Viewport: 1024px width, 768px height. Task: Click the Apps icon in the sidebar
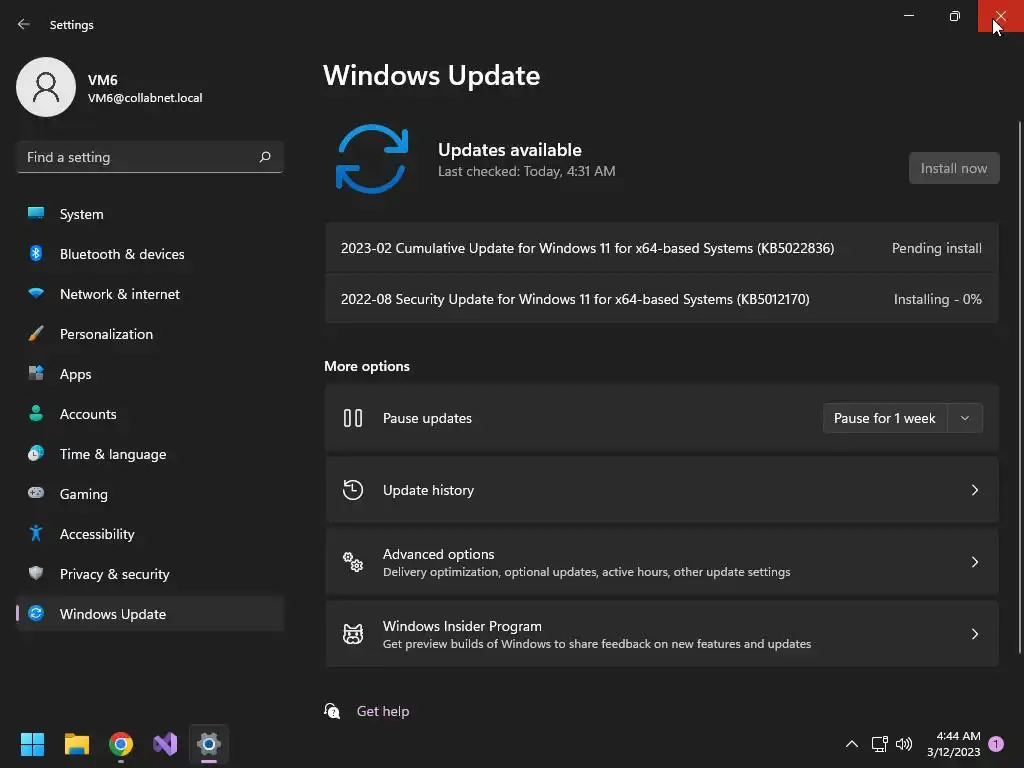36,373
